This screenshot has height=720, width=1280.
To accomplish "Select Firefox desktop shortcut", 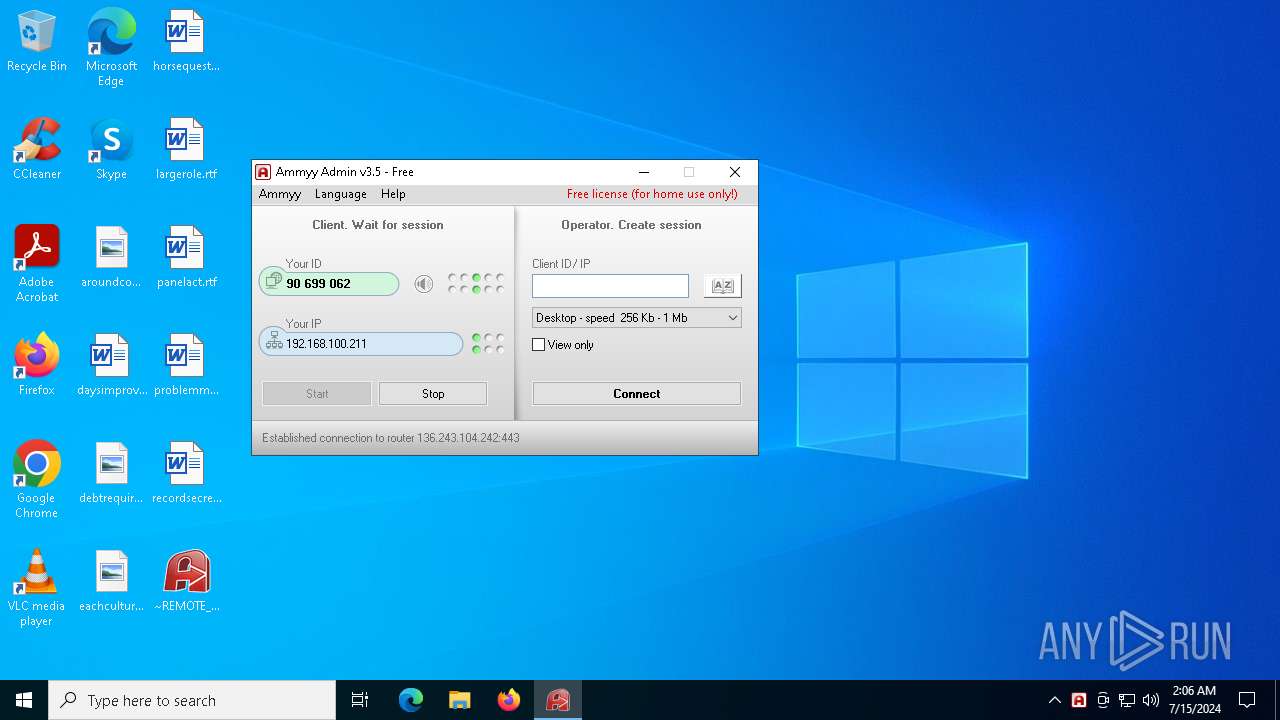I will pyautogui.click(x=37, y=365).
